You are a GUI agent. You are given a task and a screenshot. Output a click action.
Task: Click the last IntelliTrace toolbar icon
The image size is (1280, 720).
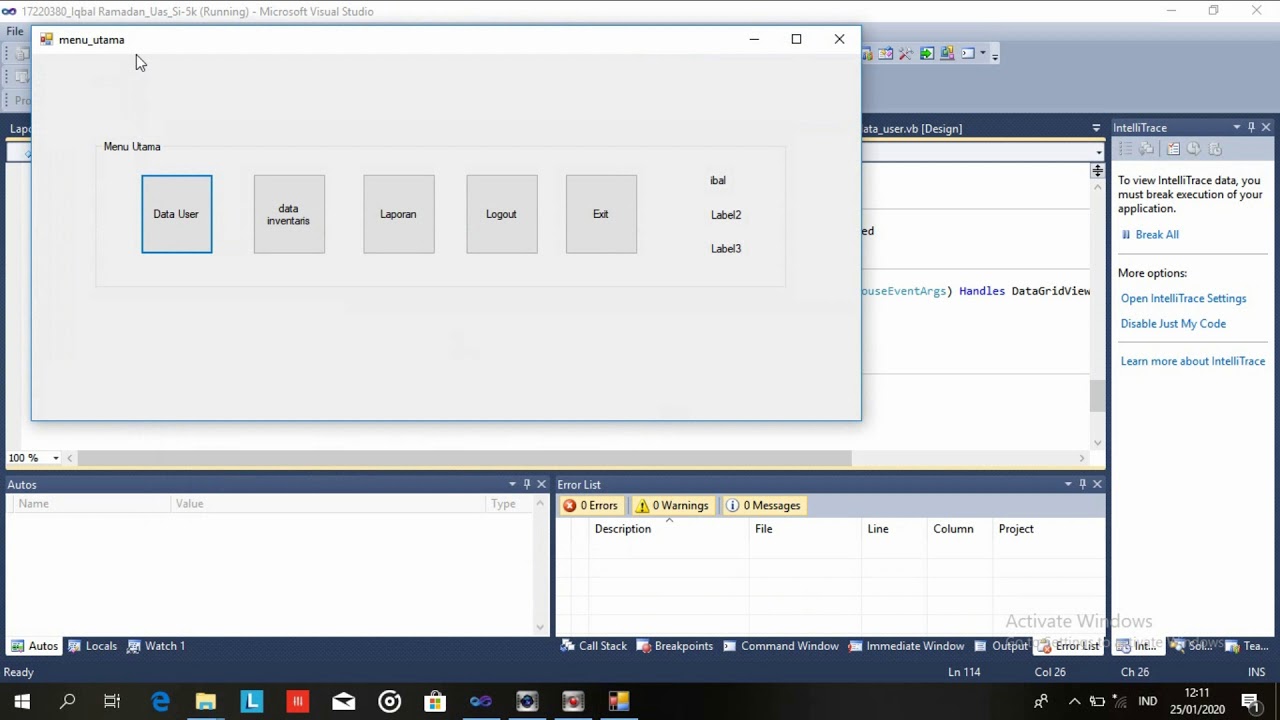click(1215, 149)
